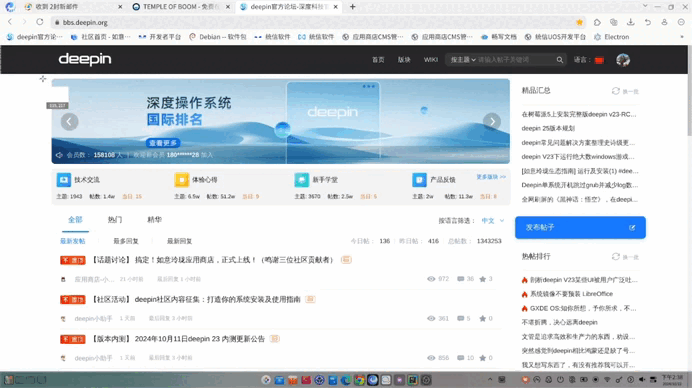Image resolution: width=692 pixels, height=388 pixels.
Task: Refresh the 热帖排行 list with 换一批 icon
Action: pos(616,256)
